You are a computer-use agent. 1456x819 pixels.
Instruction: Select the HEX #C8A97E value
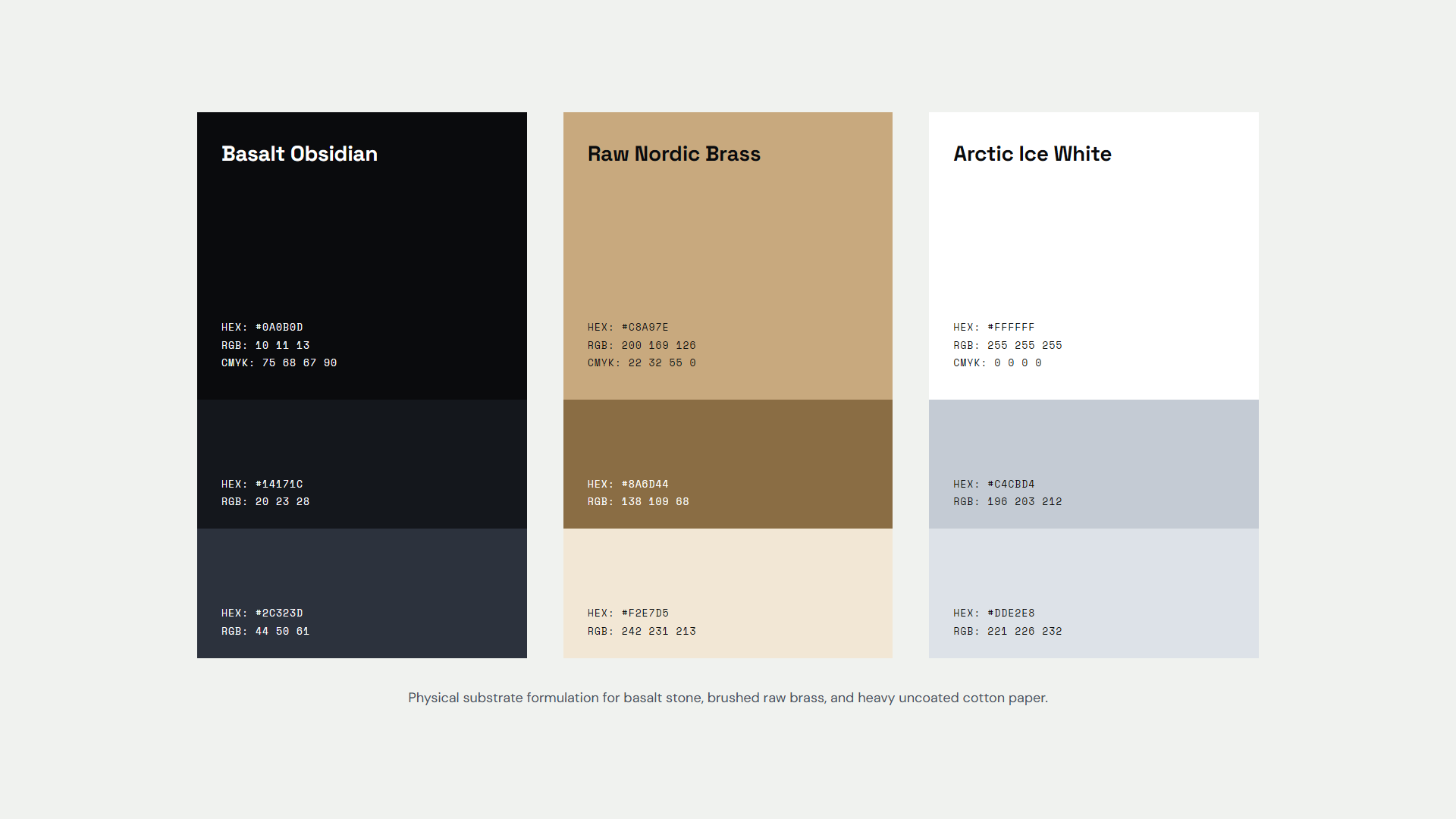(628, 328)
